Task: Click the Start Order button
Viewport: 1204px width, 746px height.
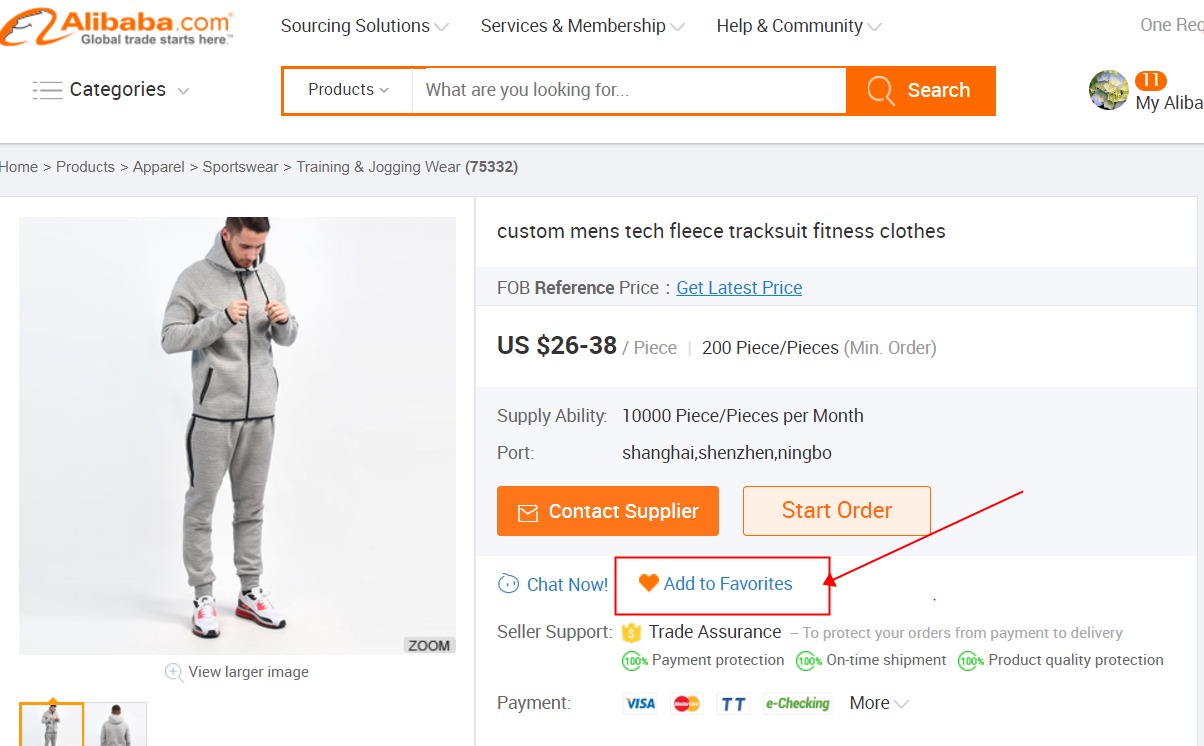Action: click(836, 511)
